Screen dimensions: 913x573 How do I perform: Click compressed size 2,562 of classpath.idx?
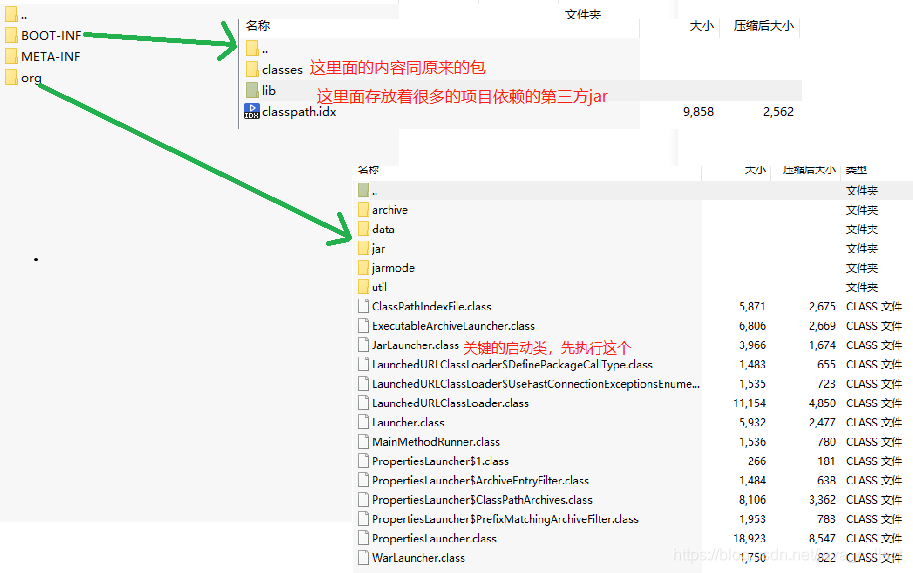[778, 112]
